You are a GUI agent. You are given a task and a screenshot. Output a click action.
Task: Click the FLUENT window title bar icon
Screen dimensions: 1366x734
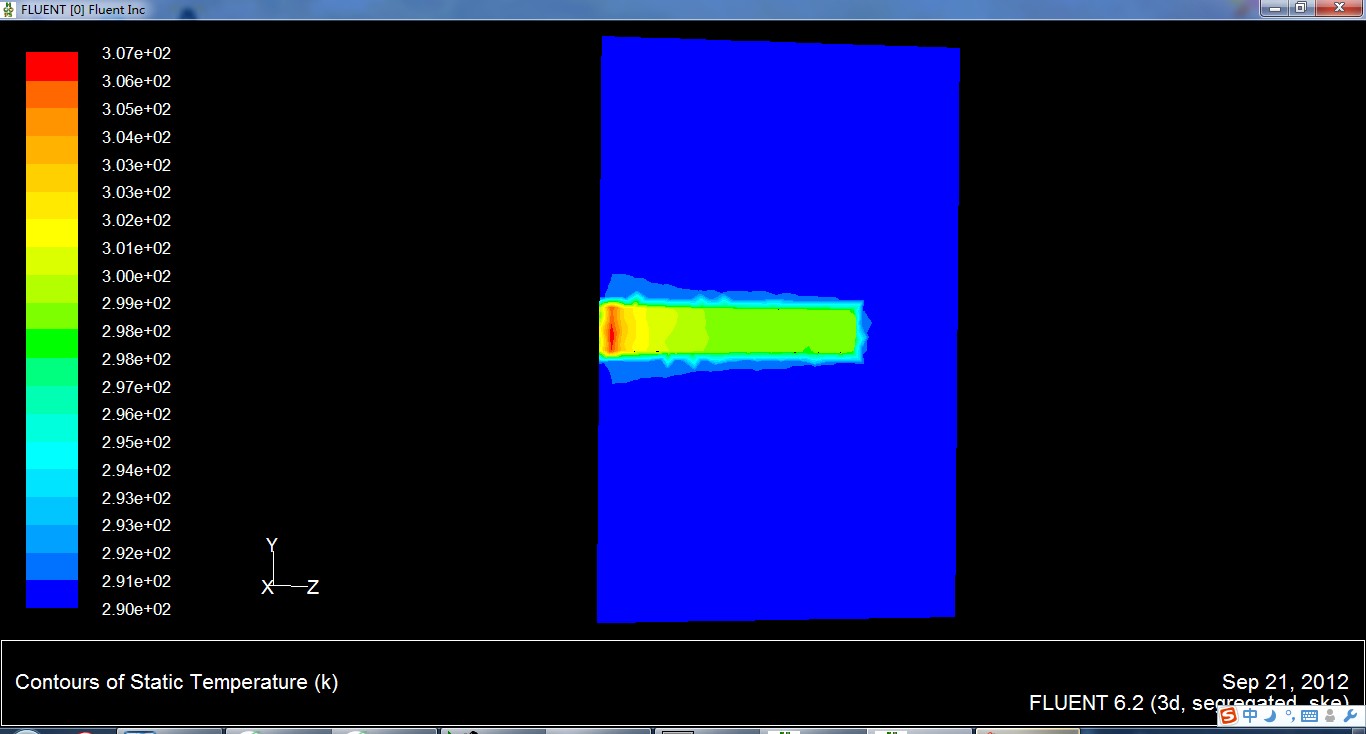(x=10, y=9)
